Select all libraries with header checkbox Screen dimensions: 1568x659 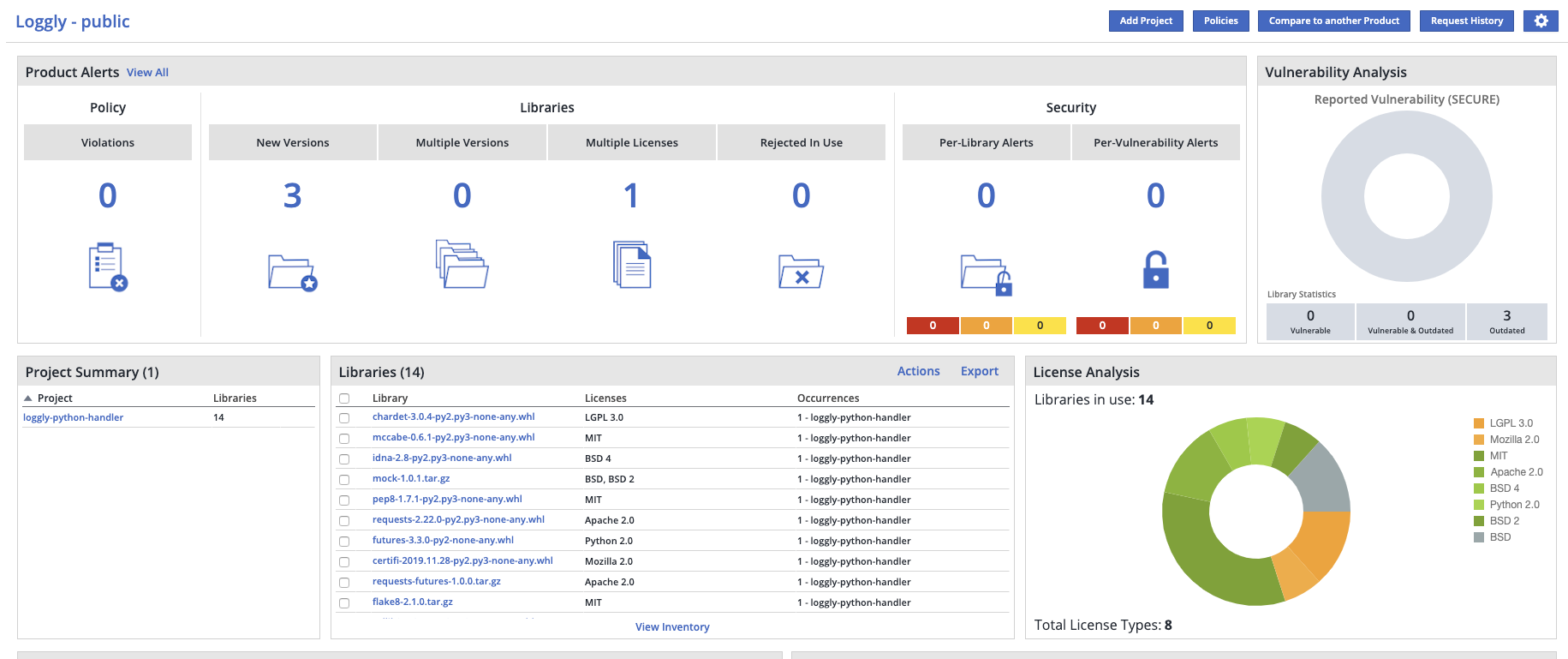point(344,398)
